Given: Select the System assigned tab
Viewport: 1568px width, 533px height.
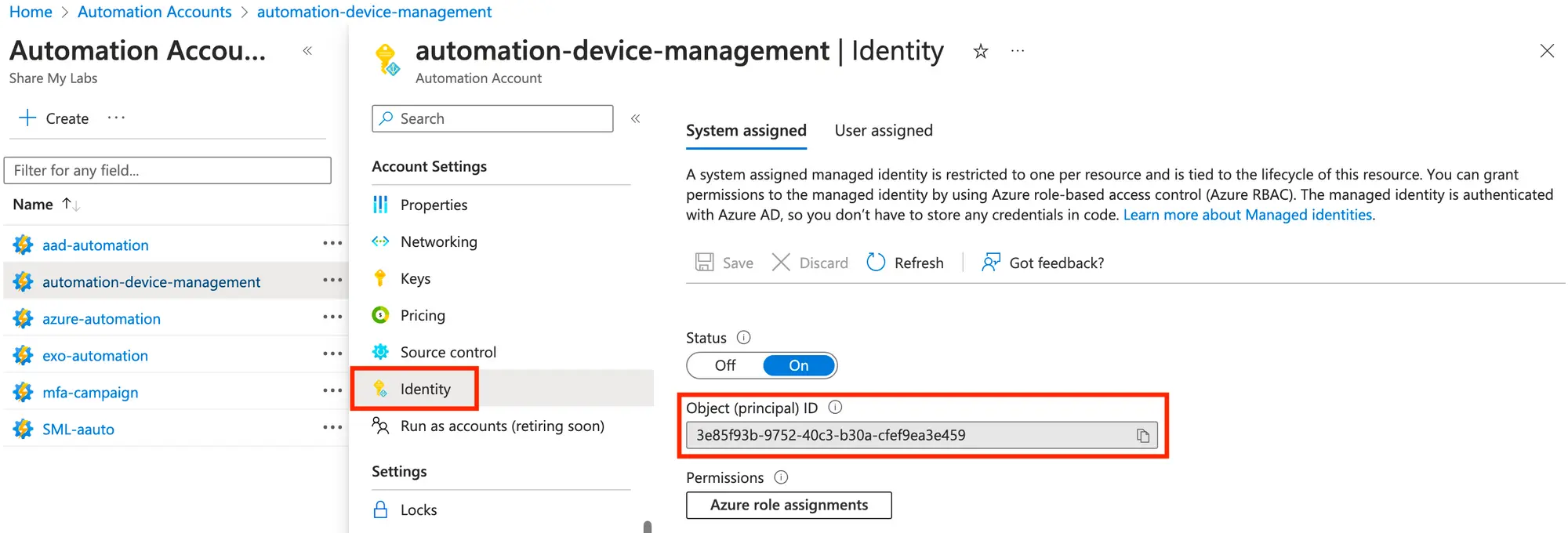Looking at the screenshot, I should click(x=746, y=131).
